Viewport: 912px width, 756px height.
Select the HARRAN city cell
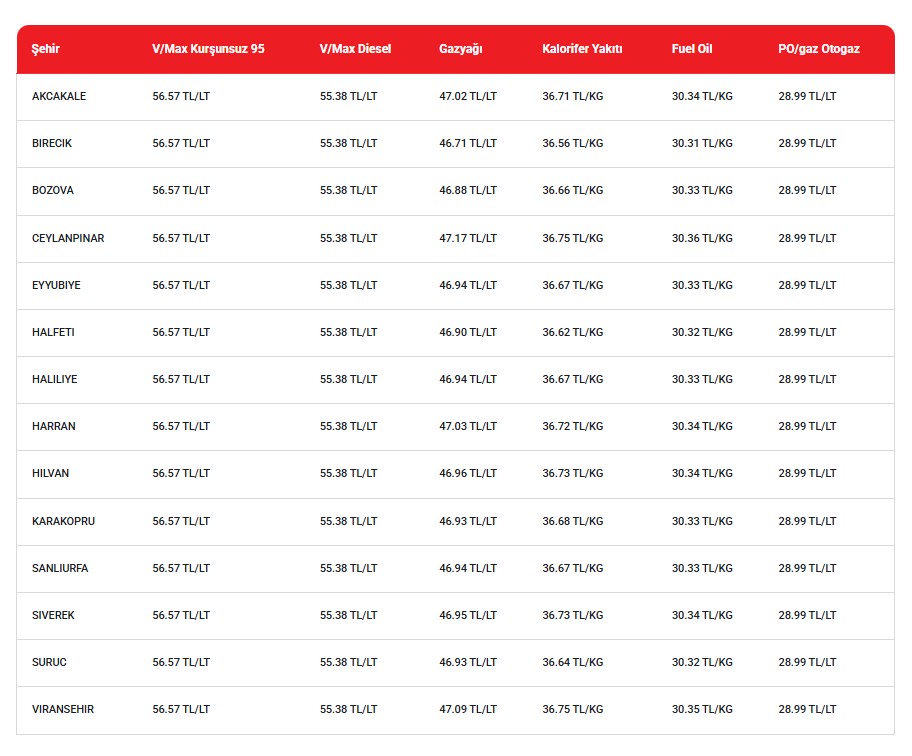(x=54, y=426)
